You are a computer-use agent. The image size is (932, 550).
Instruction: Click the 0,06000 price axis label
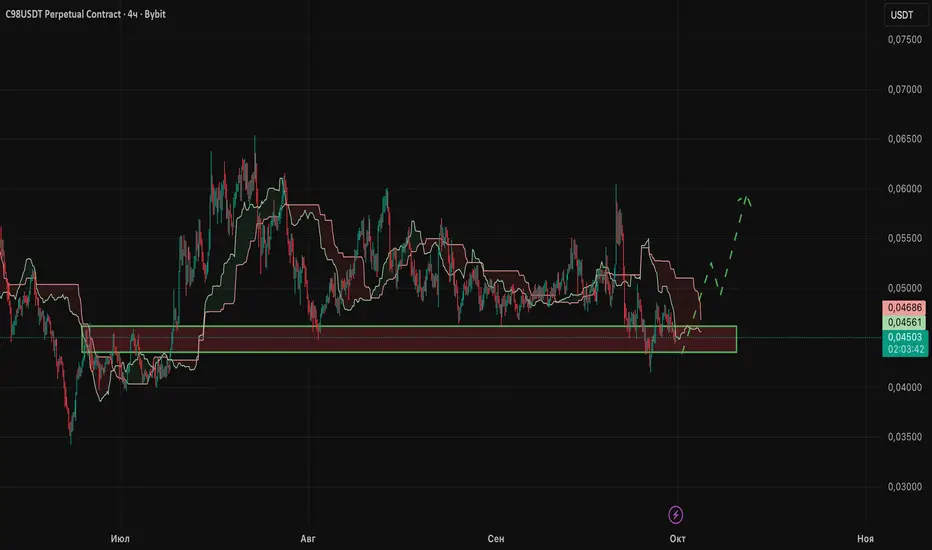tap(905, 188)
